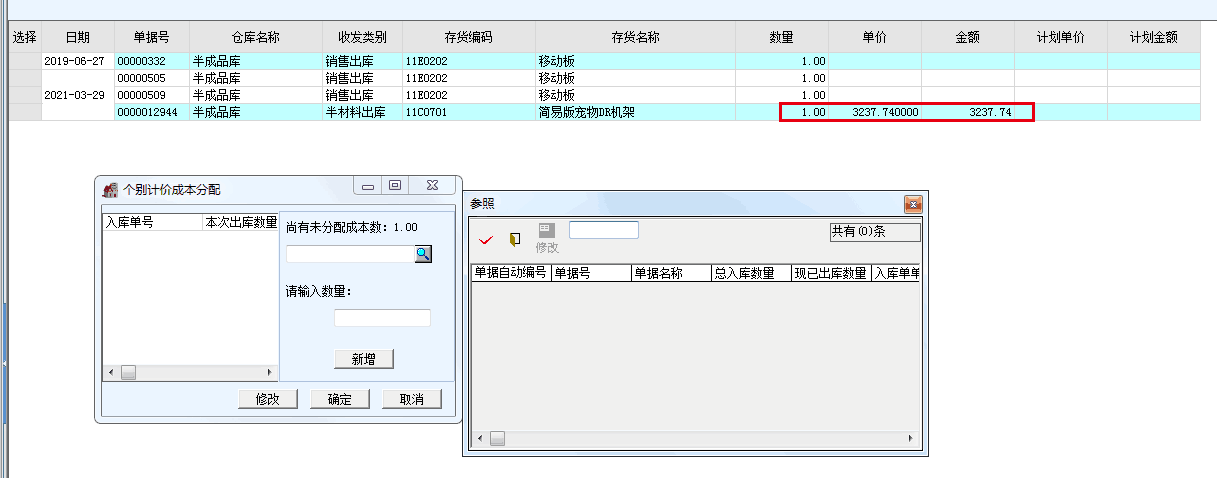Maximize the 个别计价成本分配 dialog
Screen dimensions: 1217x478
click(x=395, y=185)
